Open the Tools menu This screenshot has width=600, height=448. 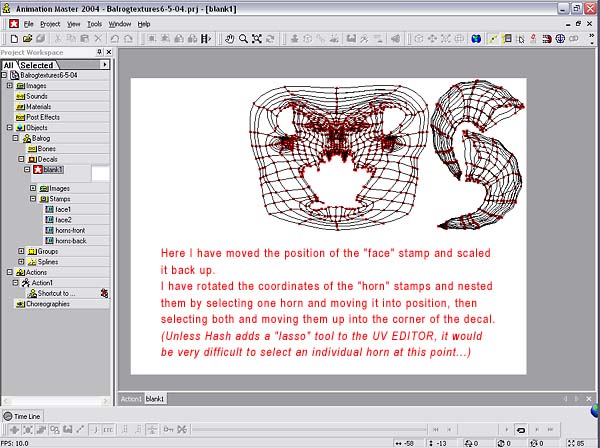pyautogui.click(x=94, y=23)
